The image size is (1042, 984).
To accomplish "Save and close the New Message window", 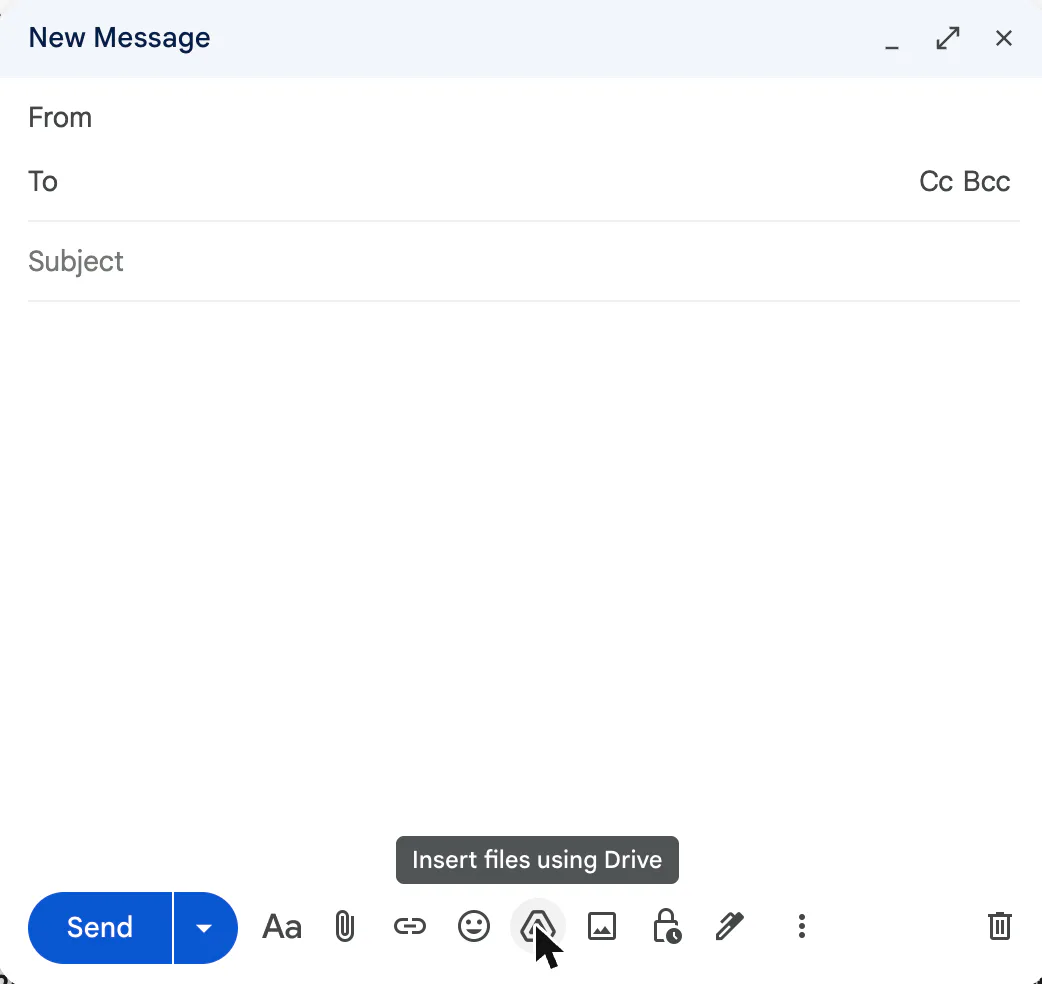I will point(1003,39).
